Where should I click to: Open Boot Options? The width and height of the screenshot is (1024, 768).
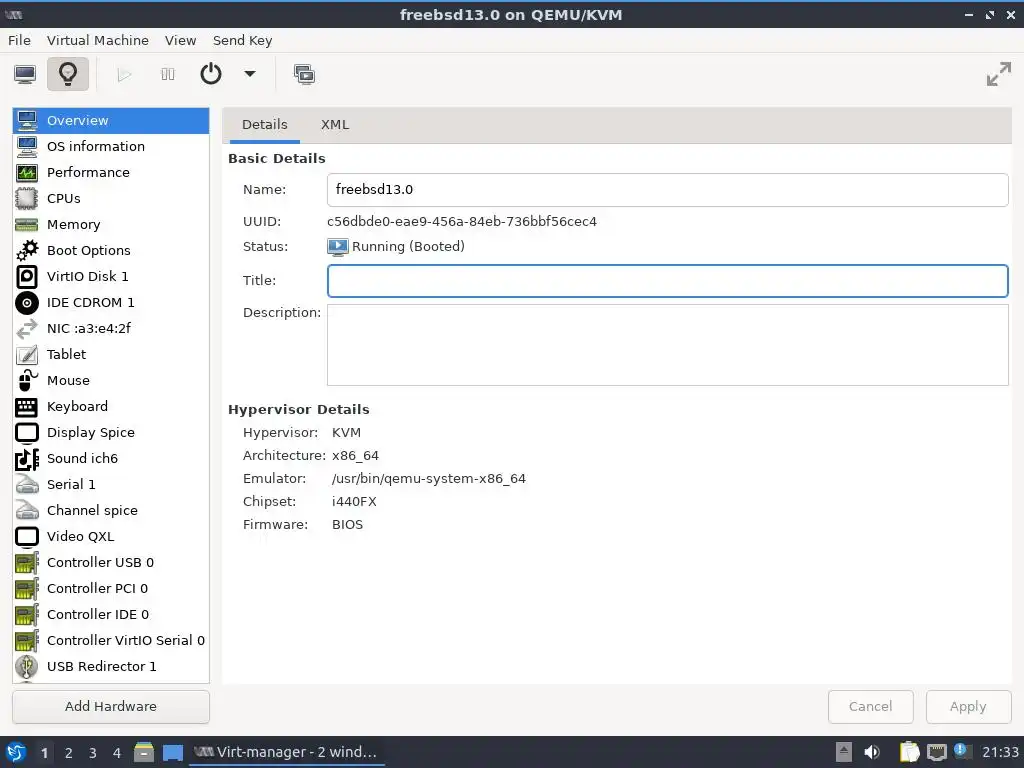(x=111, y=251)
